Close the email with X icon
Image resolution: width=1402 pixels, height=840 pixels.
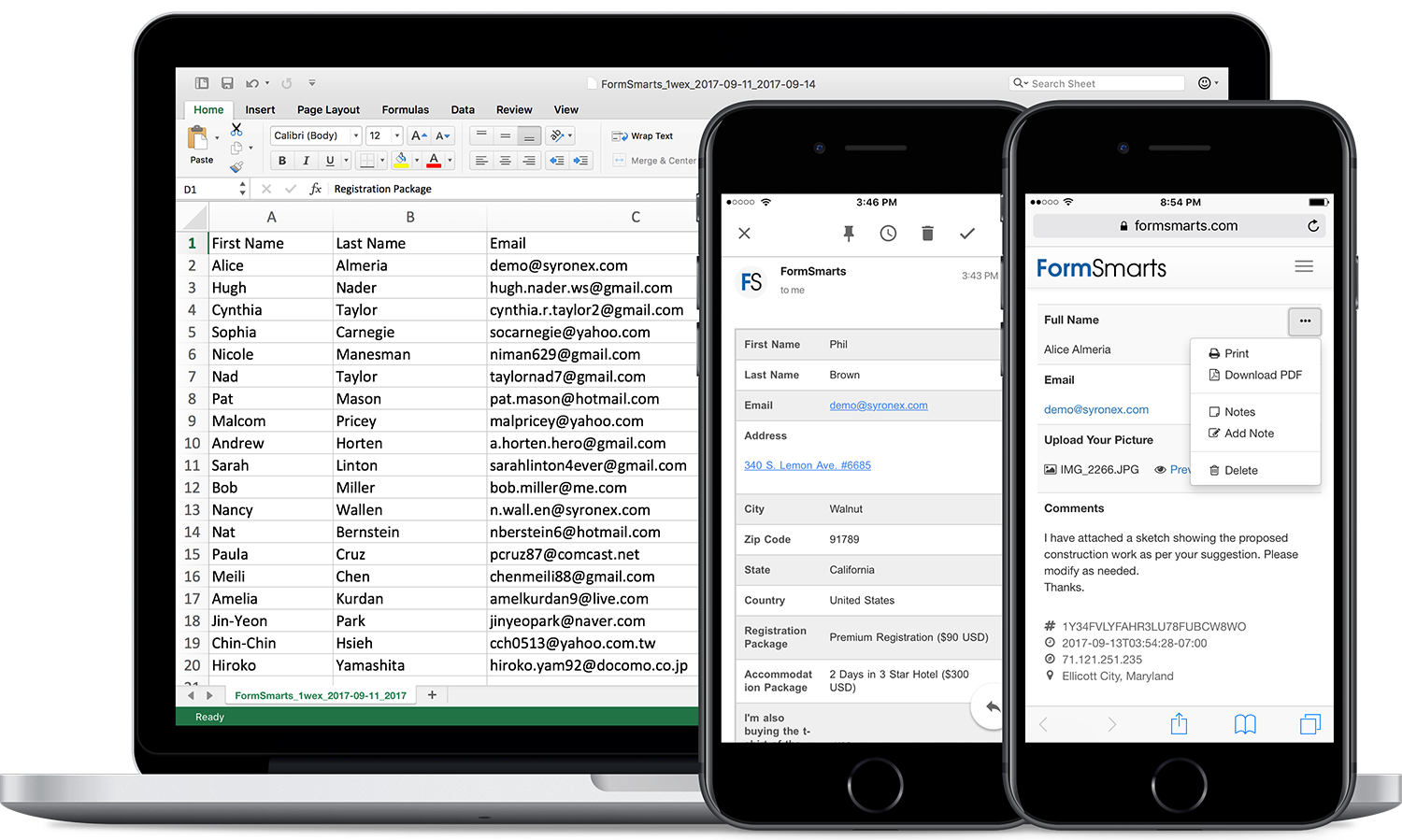tap(744, 234)
